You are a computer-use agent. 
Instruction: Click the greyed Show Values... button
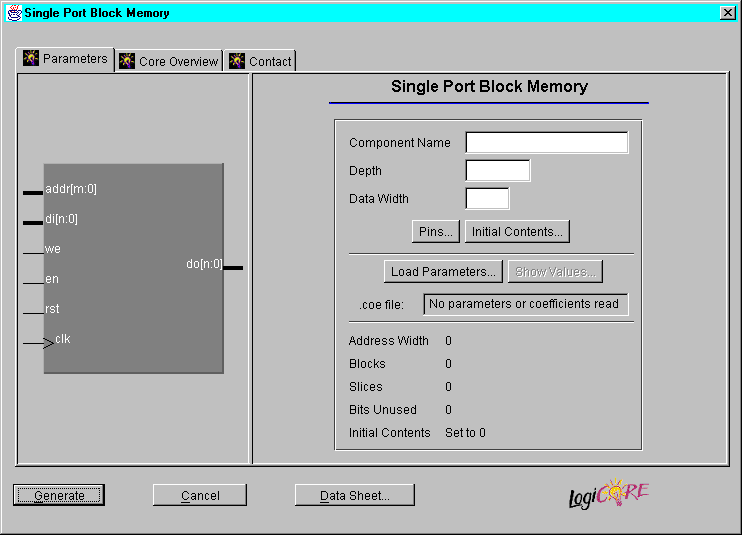(x=555, y=272)
